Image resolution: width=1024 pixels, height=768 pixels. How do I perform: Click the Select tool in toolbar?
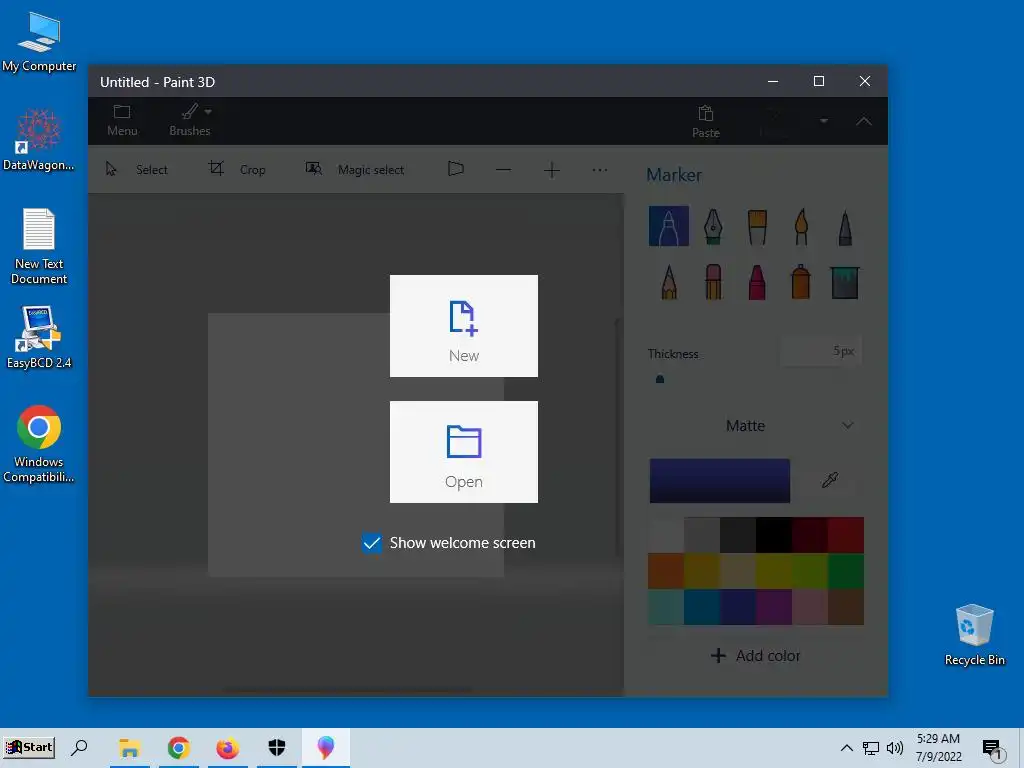coord(136,170)
